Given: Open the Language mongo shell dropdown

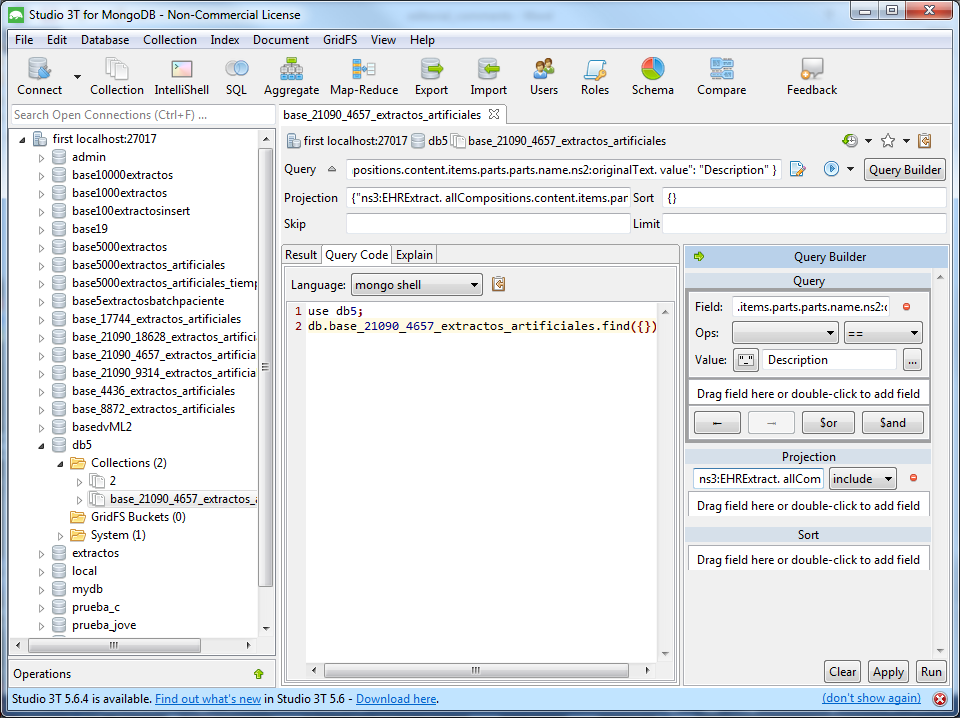Looking at the screenshot, I should [416, 285].
